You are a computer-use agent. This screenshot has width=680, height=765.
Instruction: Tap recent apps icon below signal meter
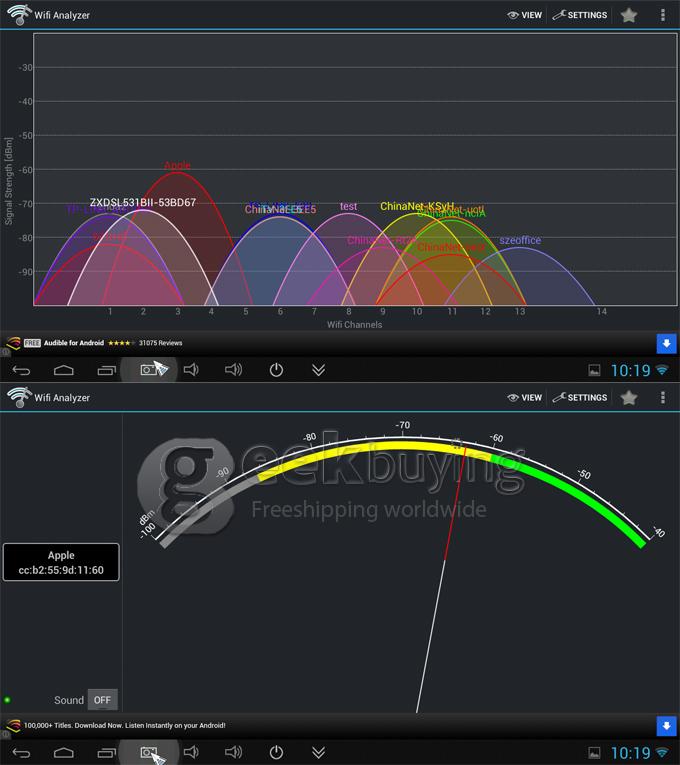(x=106, y=753)
